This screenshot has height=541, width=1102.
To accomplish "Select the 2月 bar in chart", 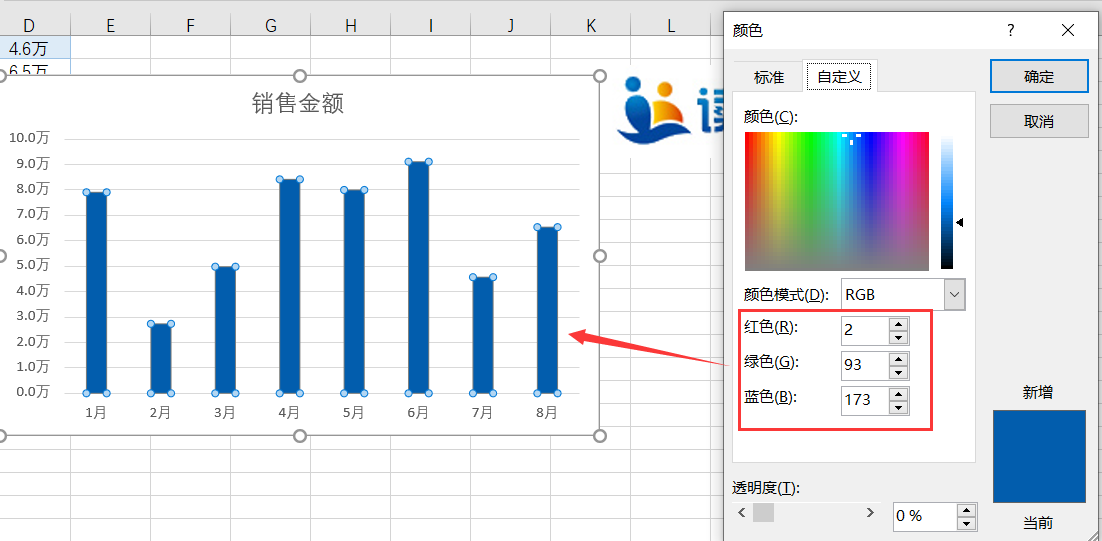I will (x=161, y=358).
